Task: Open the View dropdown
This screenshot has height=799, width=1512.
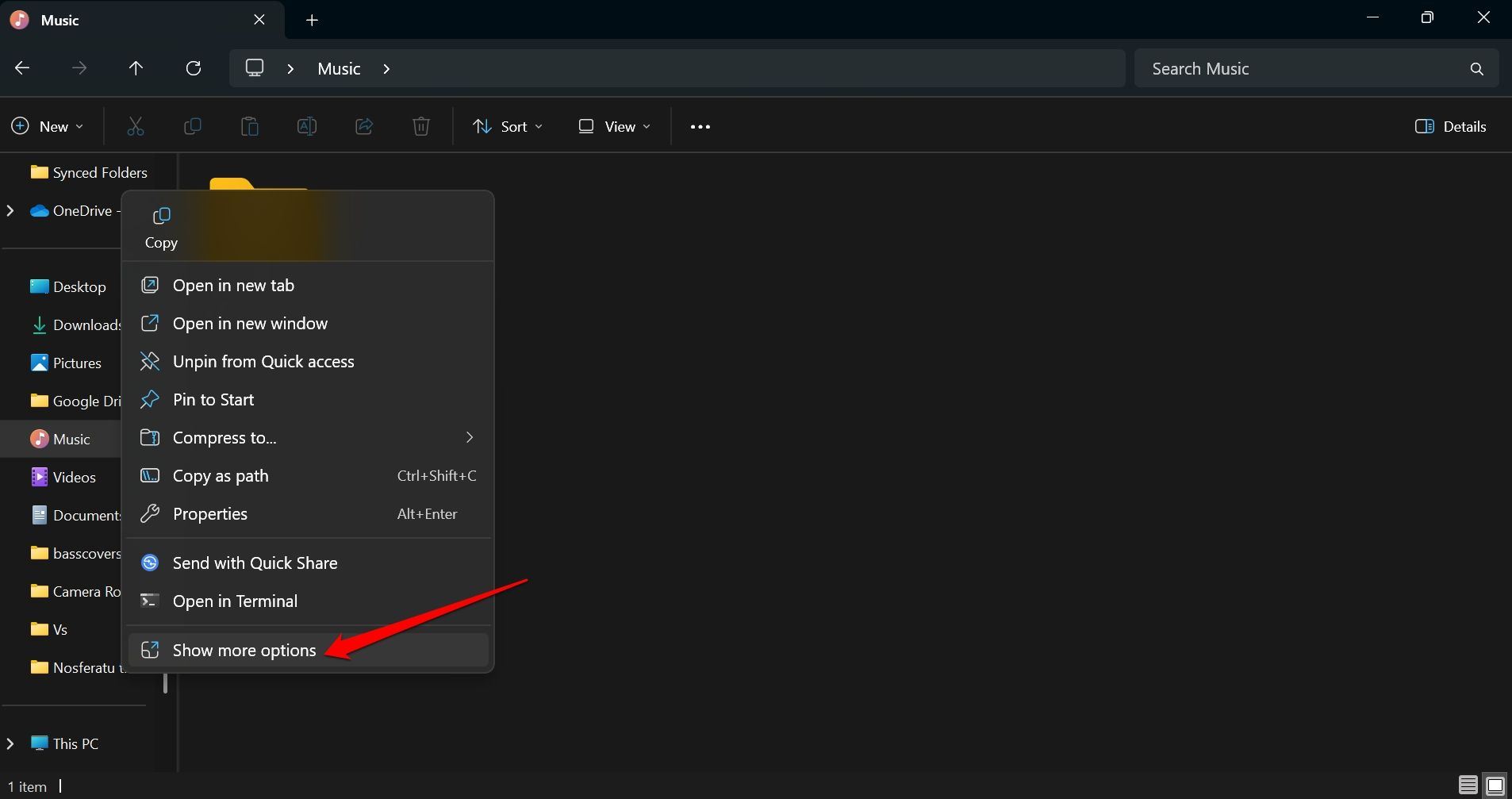Action: (614, 127)
